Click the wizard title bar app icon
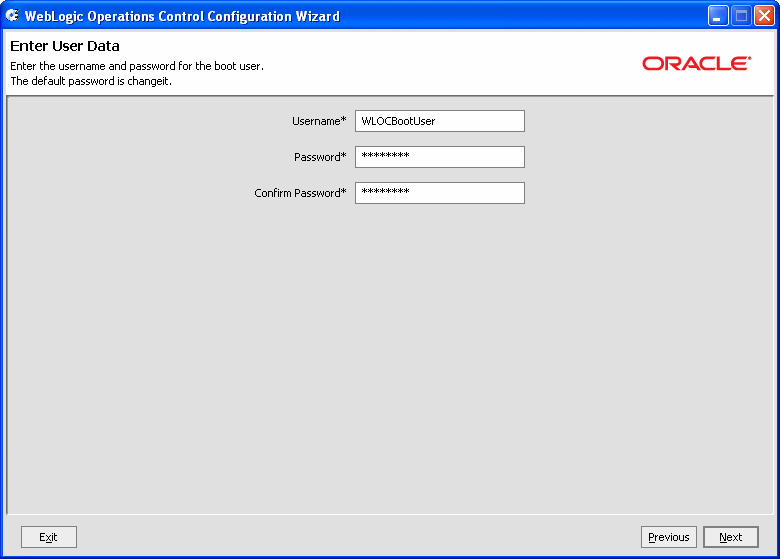Screen dimensions: 780x559 coord(12,15)
